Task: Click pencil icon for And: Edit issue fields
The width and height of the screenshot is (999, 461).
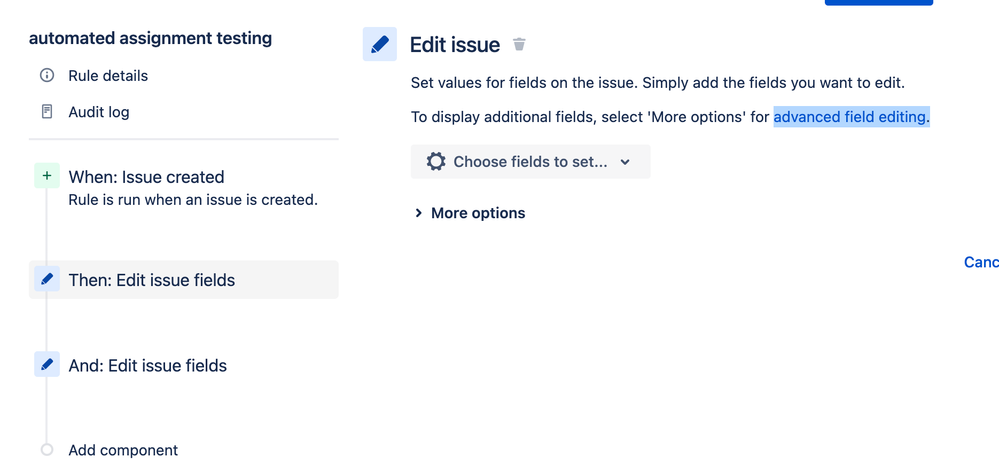Action: 47,364
